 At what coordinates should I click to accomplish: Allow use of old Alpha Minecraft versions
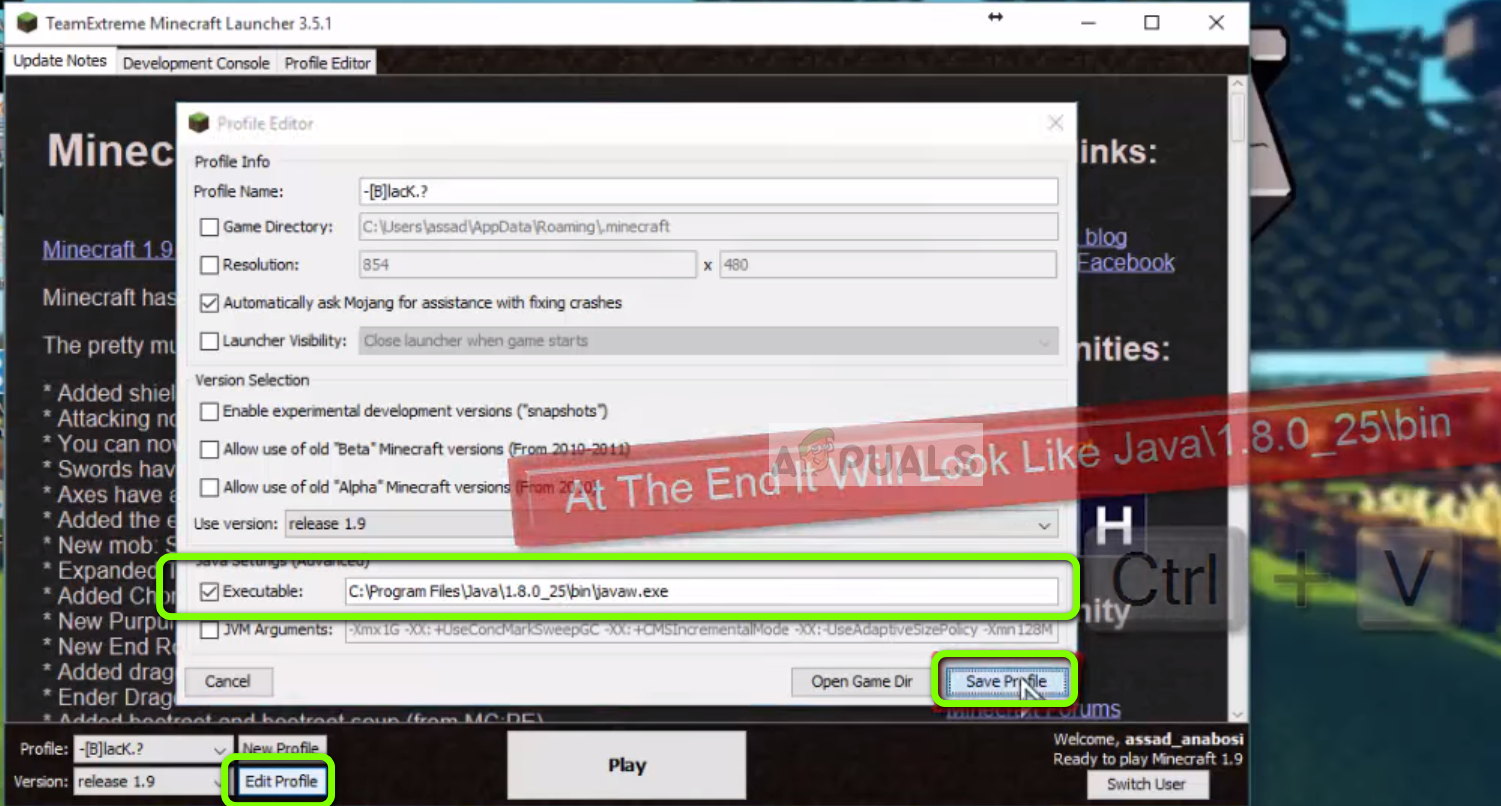(209, 487)
